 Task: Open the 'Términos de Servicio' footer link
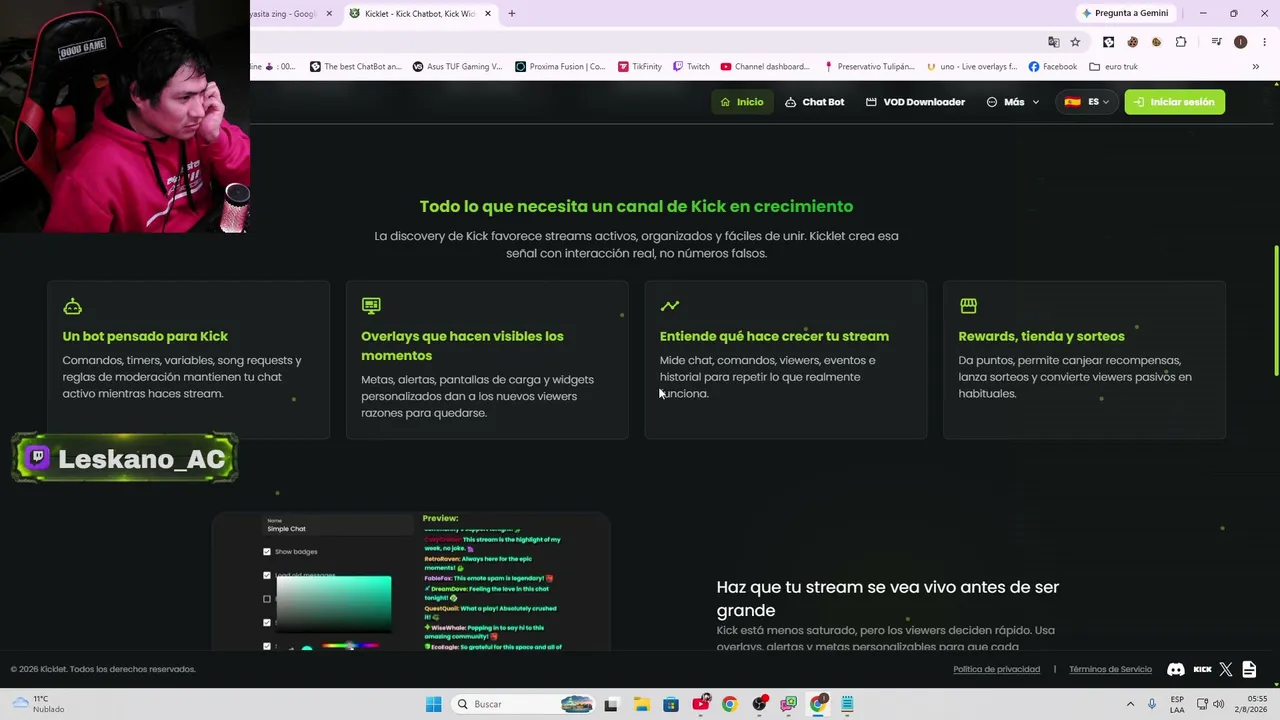pyautogui.click(x=1110, y=669)
